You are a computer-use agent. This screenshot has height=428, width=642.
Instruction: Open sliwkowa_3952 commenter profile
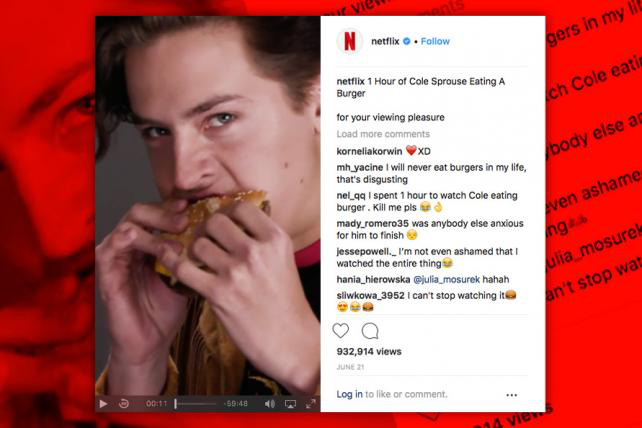pos(371,295)
